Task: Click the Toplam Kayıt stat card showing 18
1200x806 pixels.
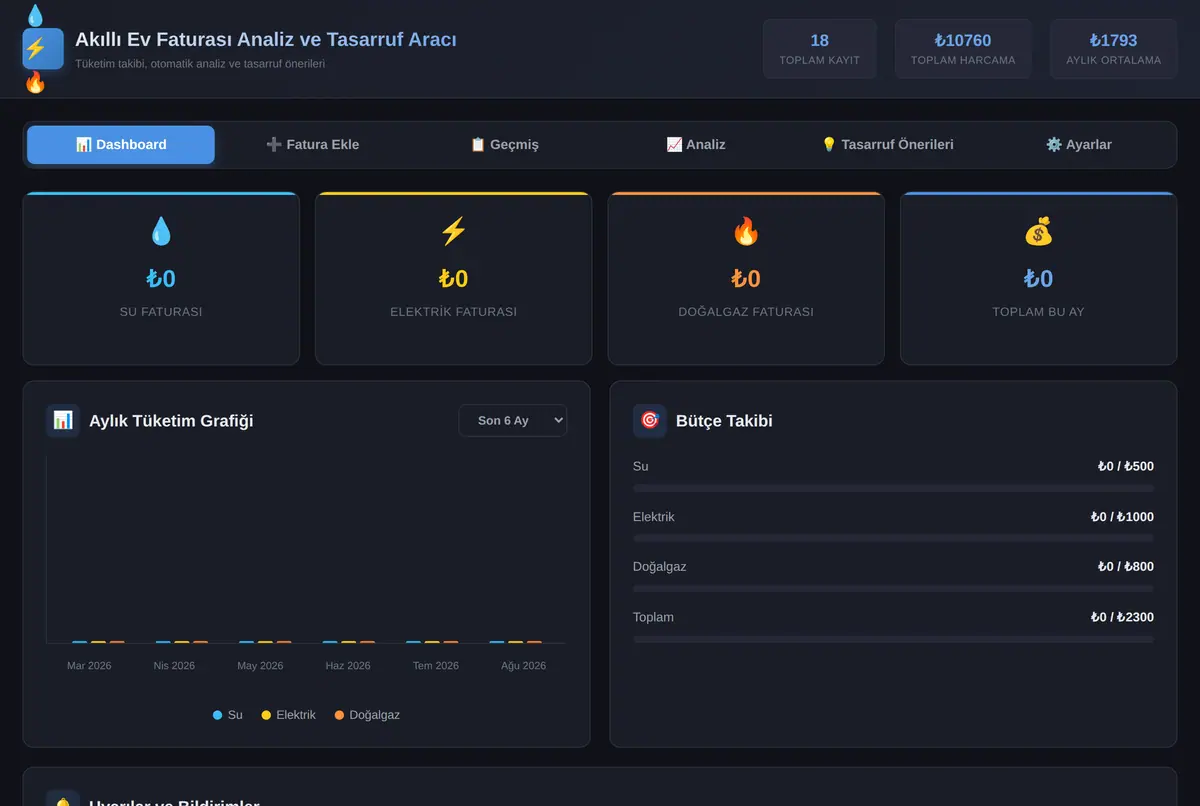Action: coord(820,49)
